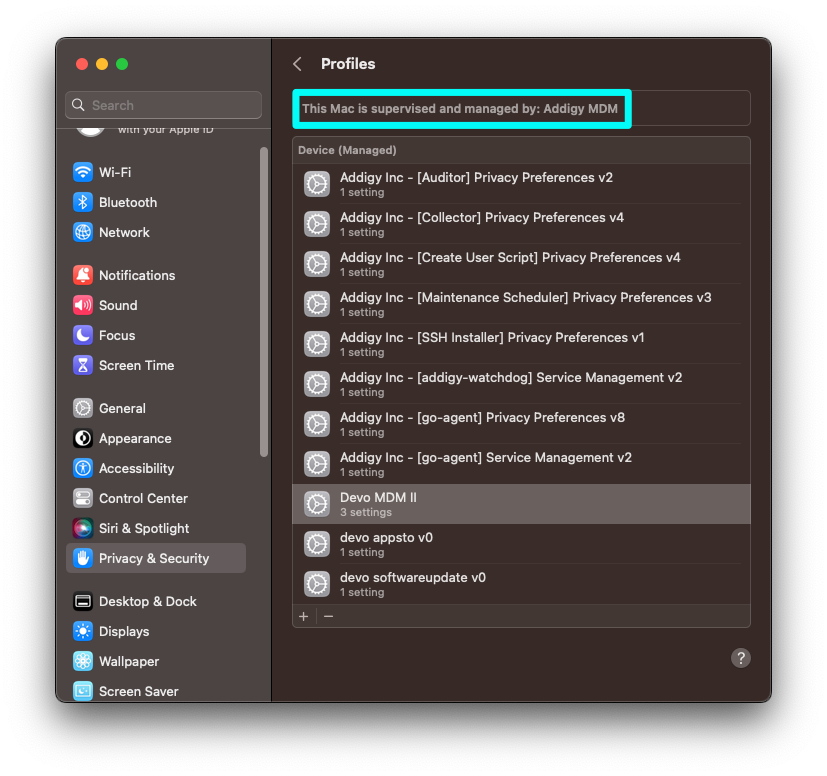Click the Sound speaker icon
The height and width of the screenshot is (776, 827).
click(x=83, y=305)
